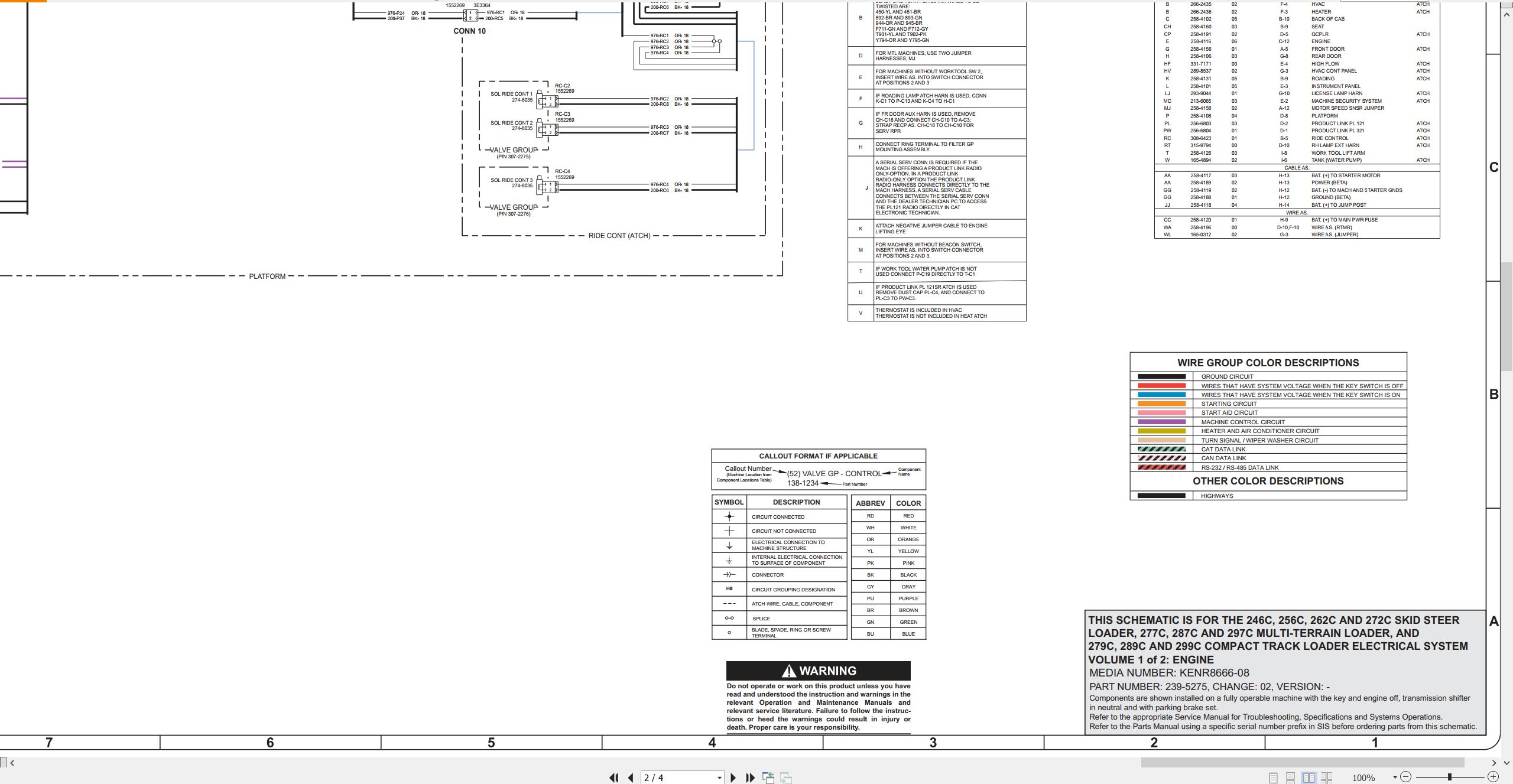This screenshot has height=784, width=1513.
Task: Click the orange STARTING CIRCUIT color swatch
Action: (1161, 404)
